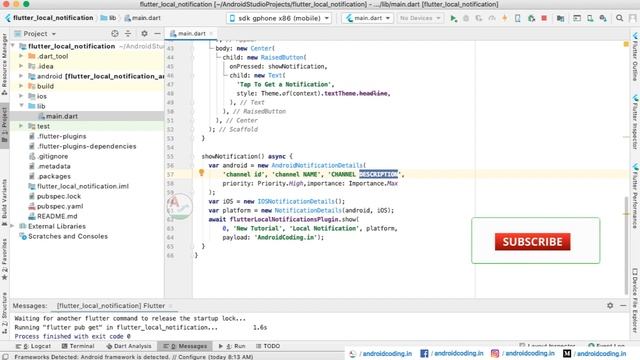Open the Logcat tool tab

pyautogui.click(x=33, y=346)
